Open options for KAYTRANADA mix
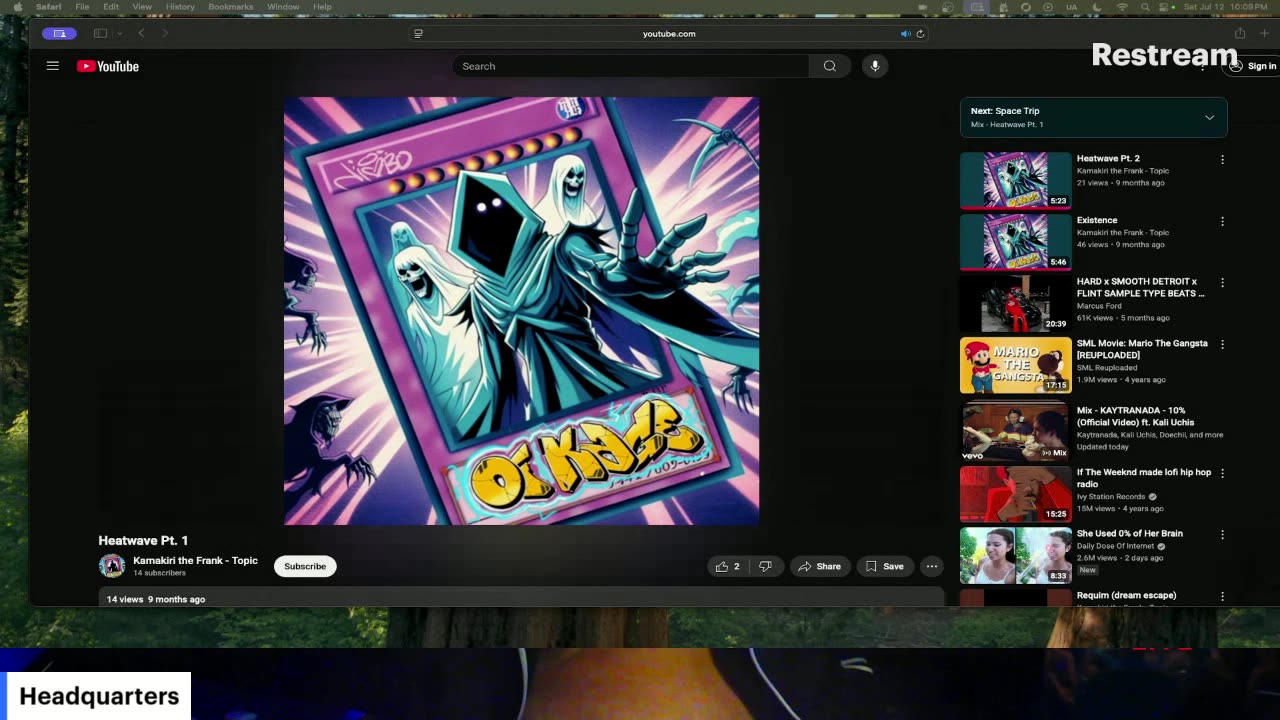The image size is (1280, 720). click(x=1222, y=412)
